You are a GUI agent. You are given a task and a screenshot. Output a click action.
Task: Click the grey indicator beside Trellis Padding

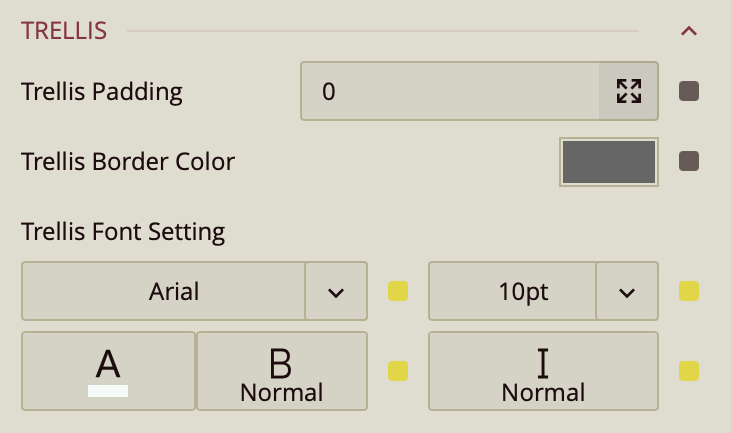(x=689, y=92)
